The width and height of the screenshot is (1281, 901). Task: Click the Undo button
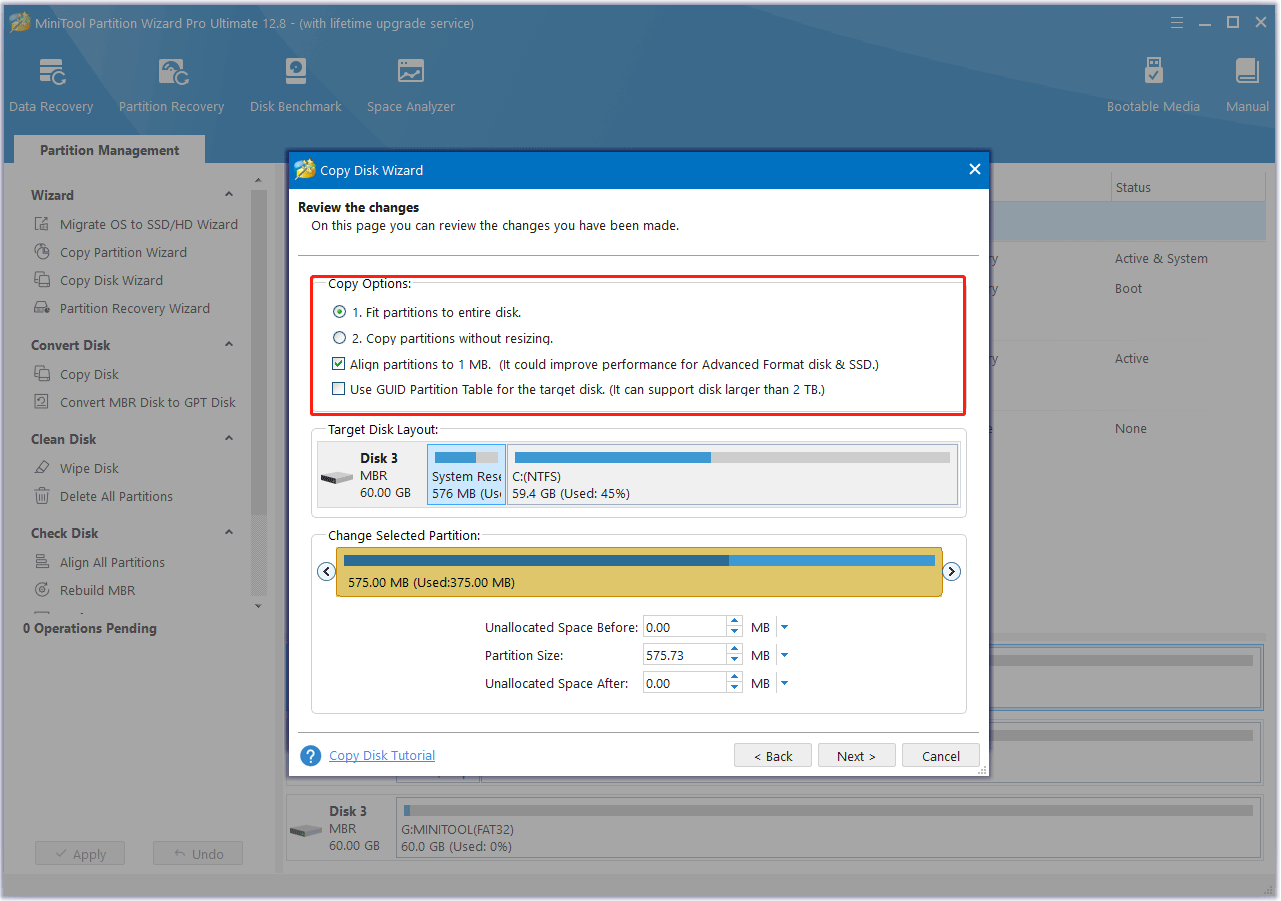198,854
